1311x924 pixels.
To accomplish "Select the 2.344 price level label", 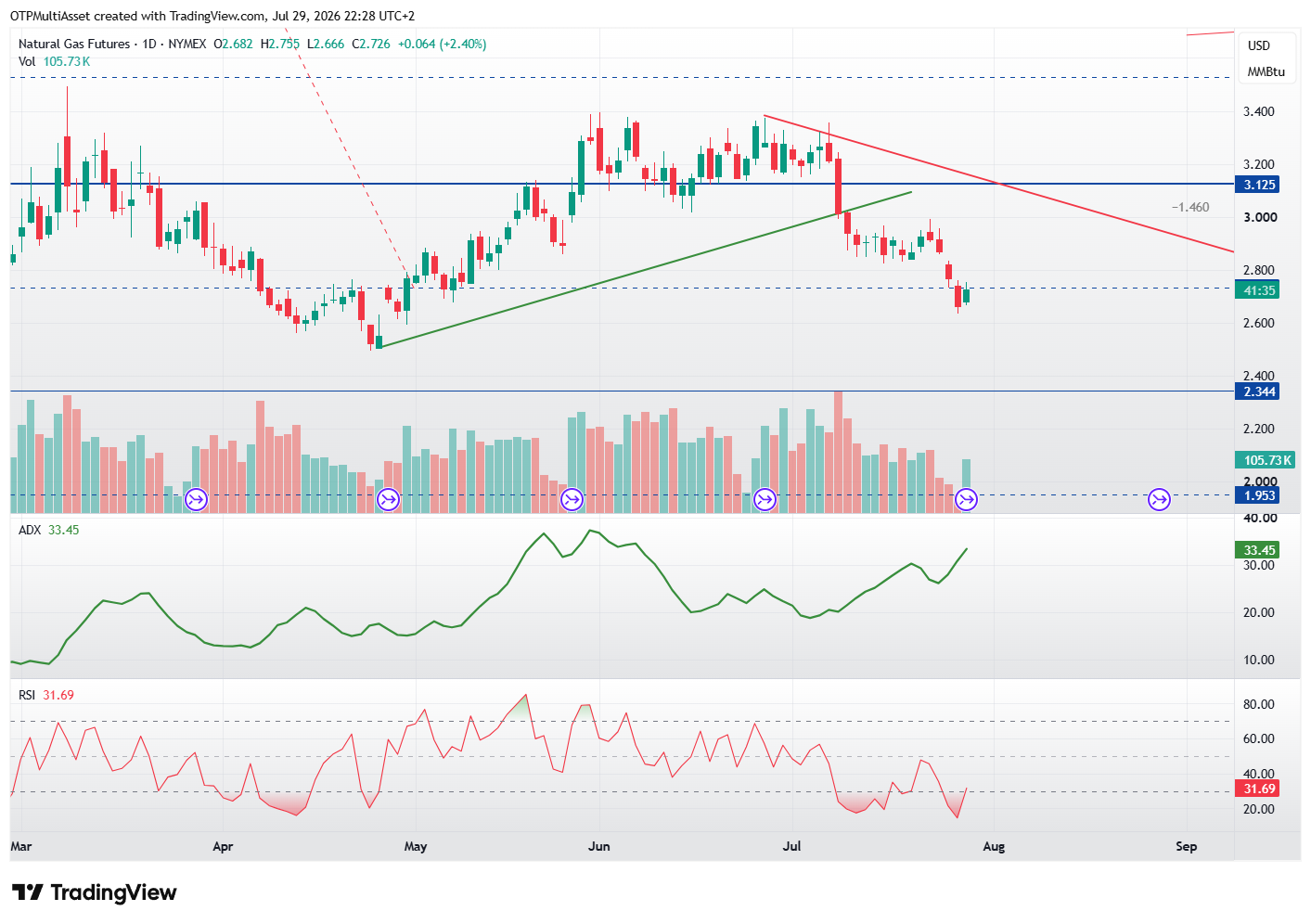I will pyautogui.click(x=1259, y=391).
